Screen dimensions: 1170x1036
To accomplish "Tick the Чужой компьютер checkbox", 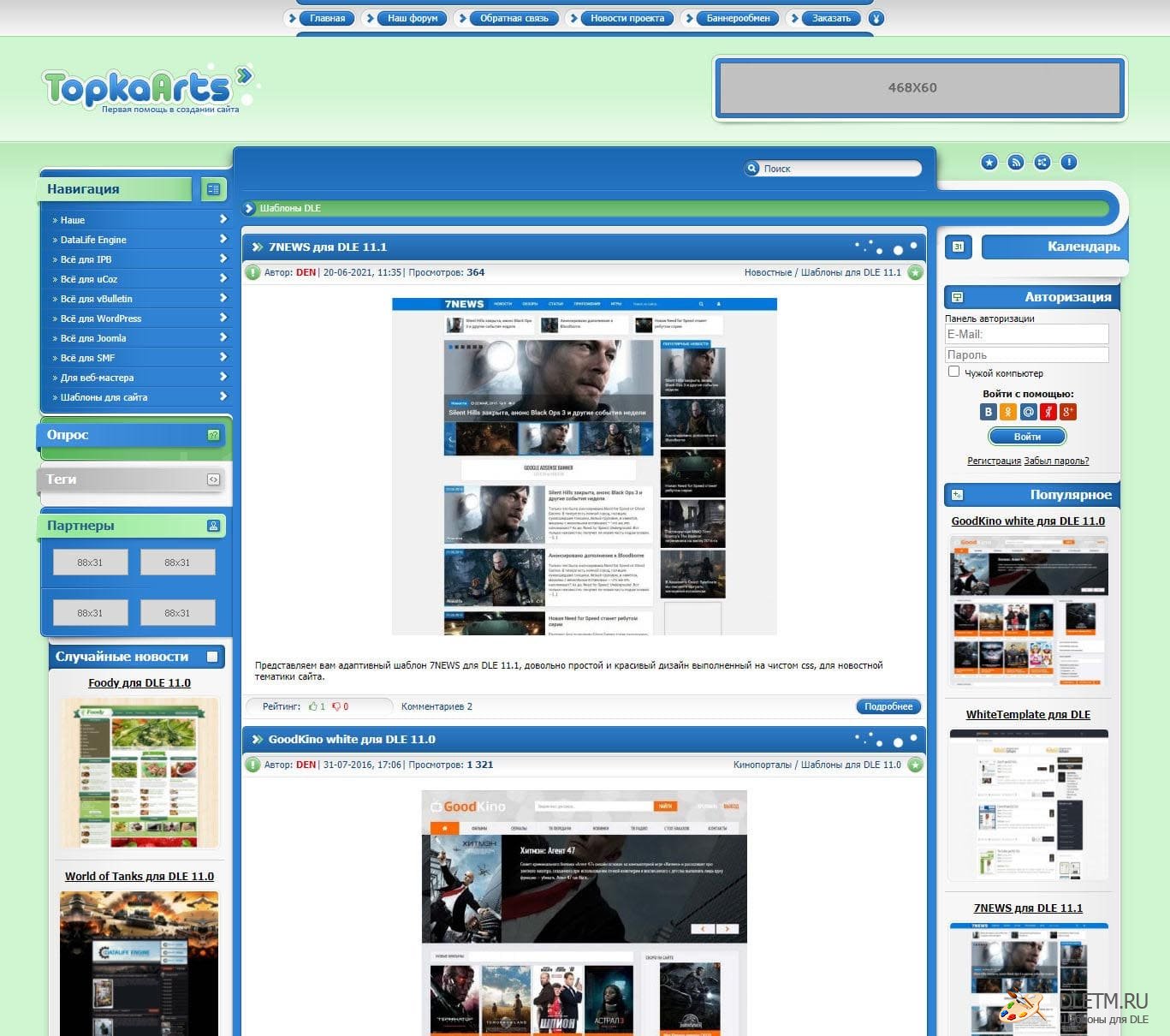I will pos(953,372).
